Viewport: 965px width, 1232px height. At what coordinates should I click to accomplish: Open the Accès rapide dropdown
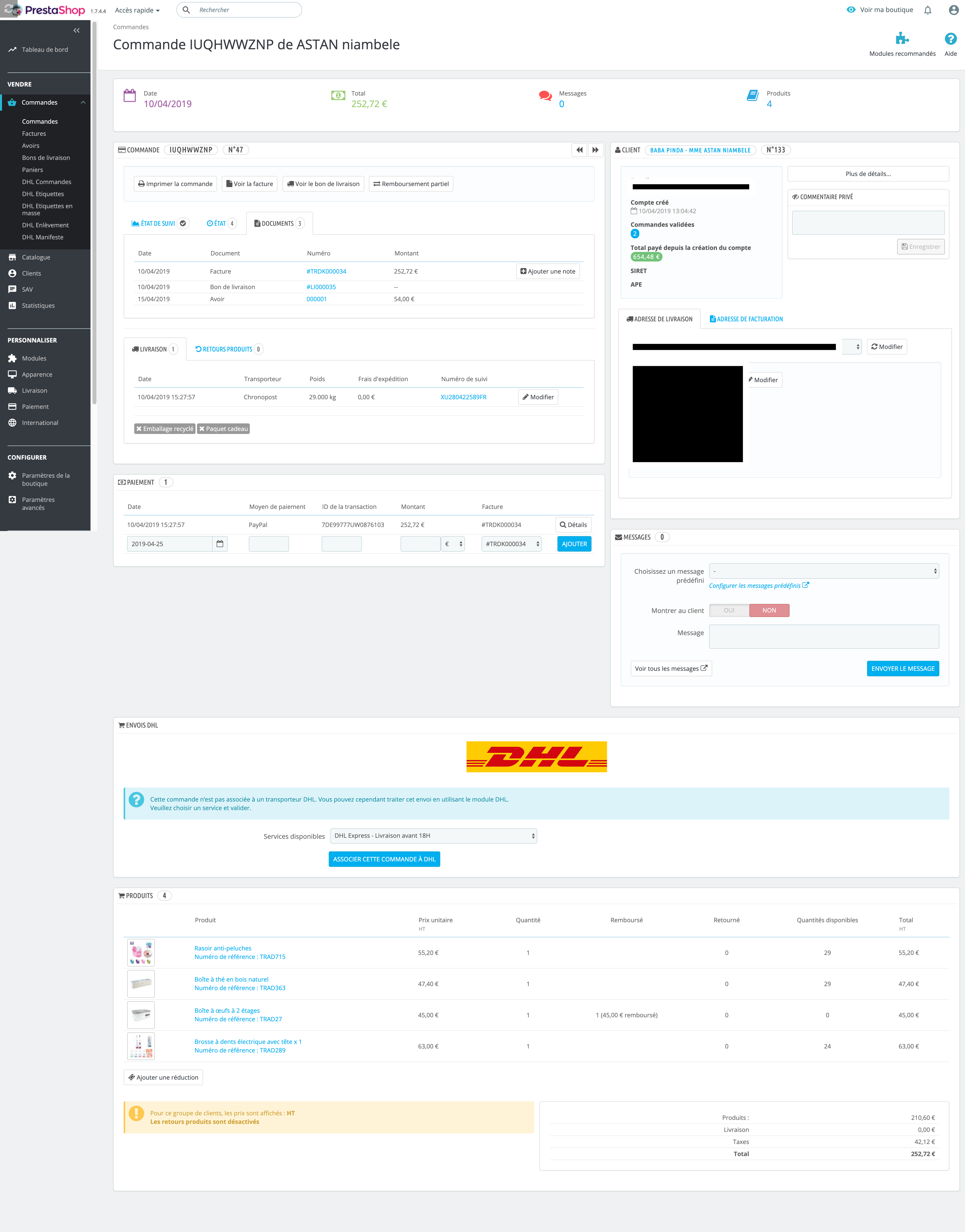pos(136,10)
